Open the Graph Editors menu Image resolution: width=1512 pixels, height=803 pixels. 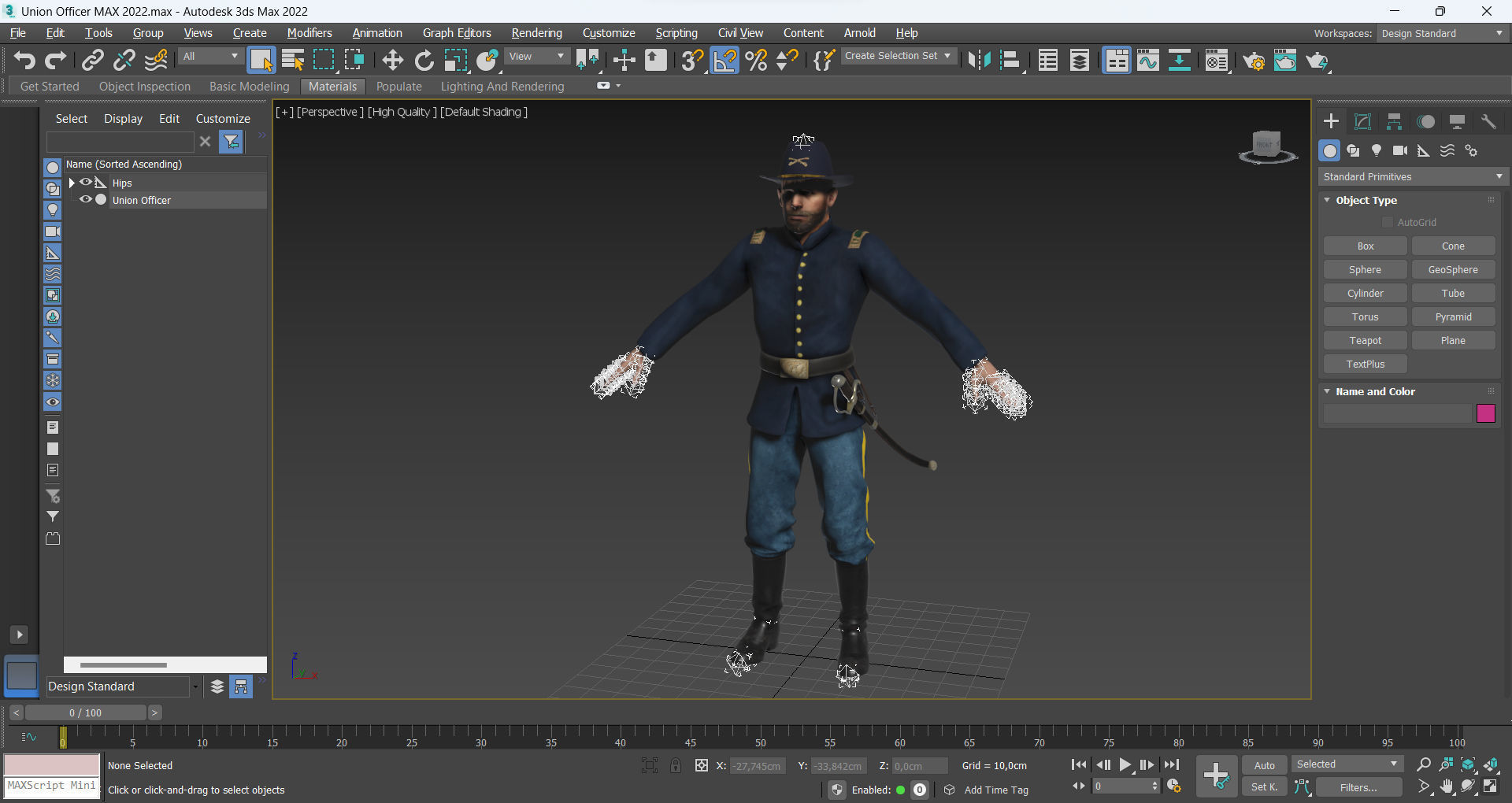pyautogui.click(x=457, y=33)
